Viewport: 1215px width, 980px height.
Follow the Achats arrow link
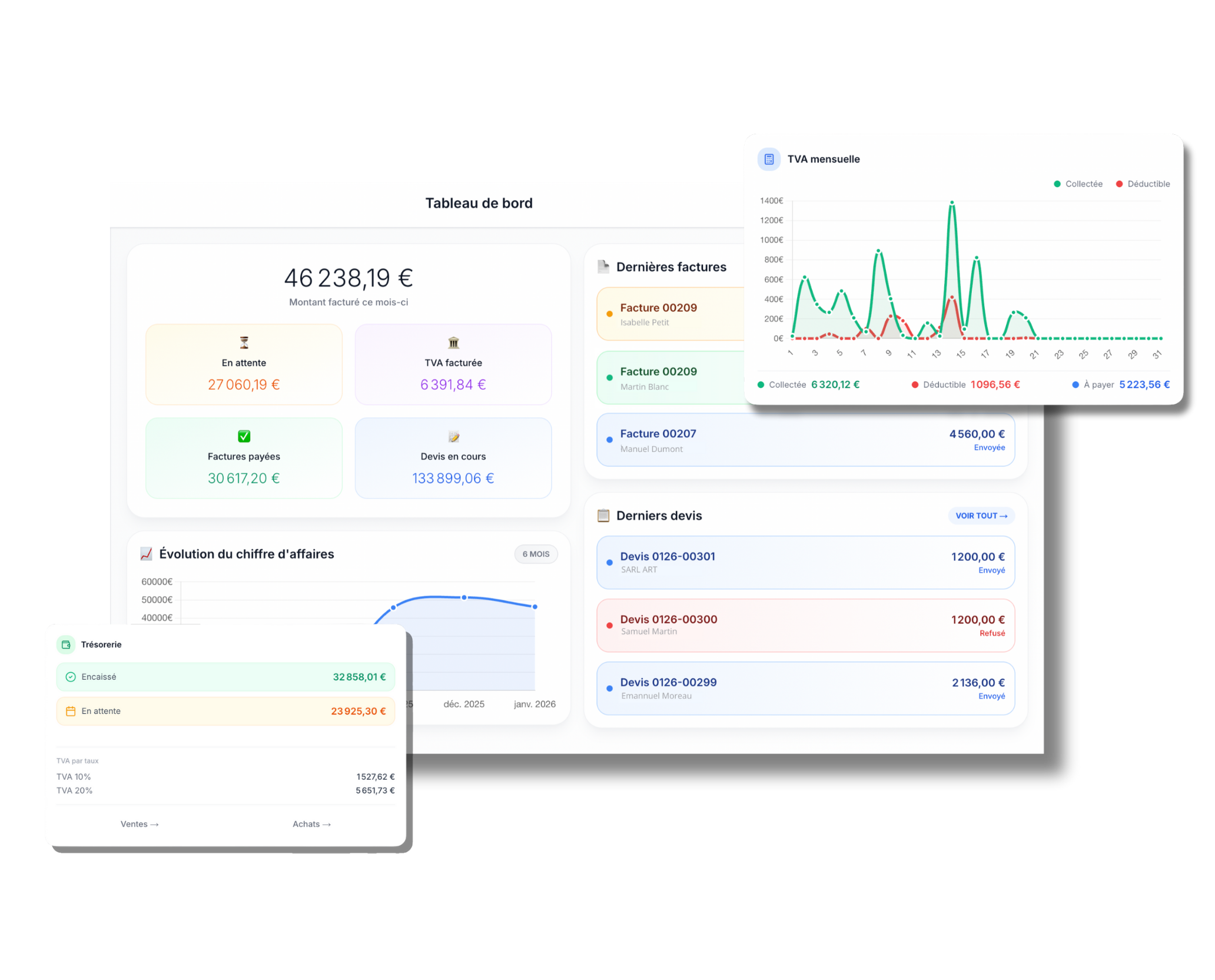pyautogui.click(x=312, y=824)
